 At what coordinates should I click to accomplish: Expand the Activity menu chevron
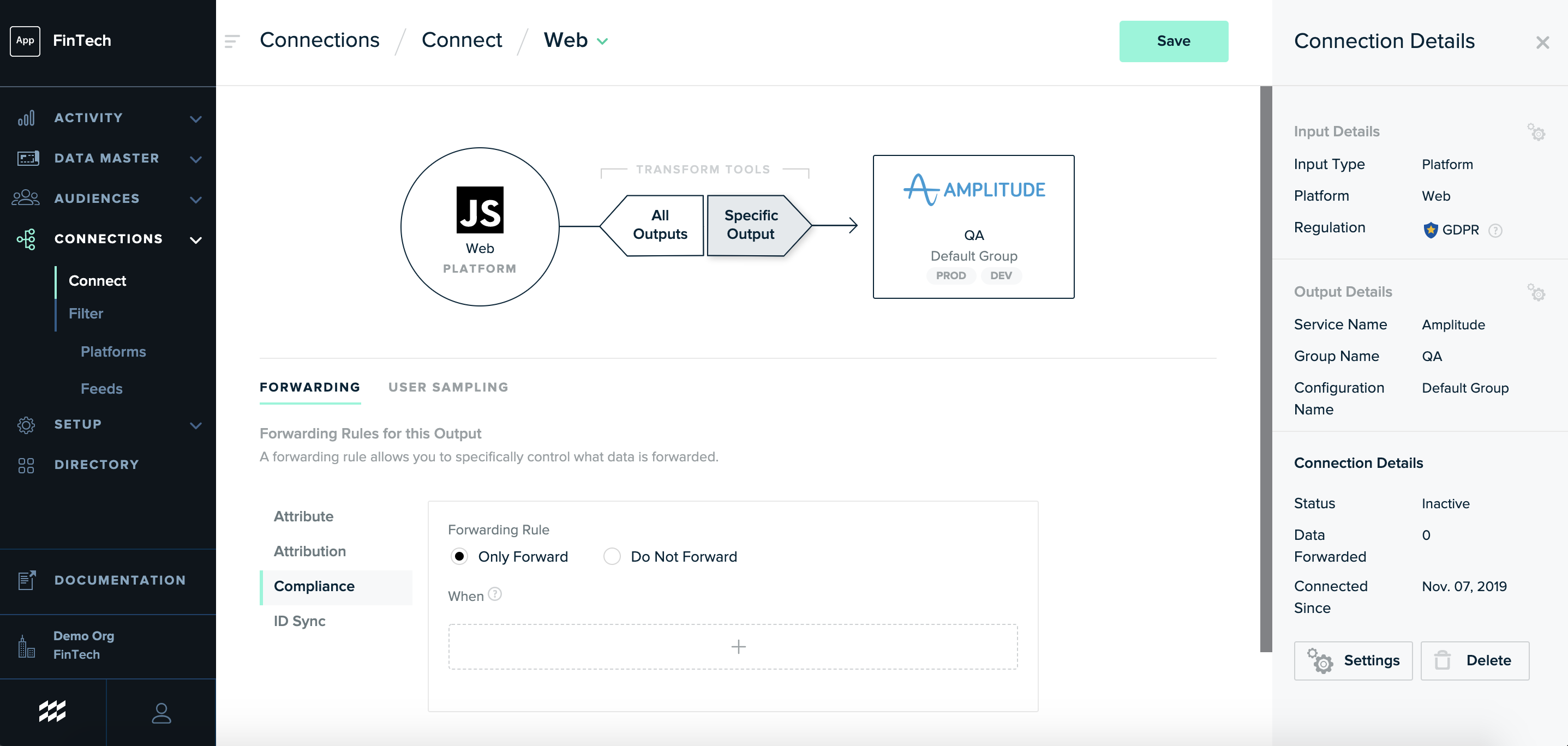195,119
